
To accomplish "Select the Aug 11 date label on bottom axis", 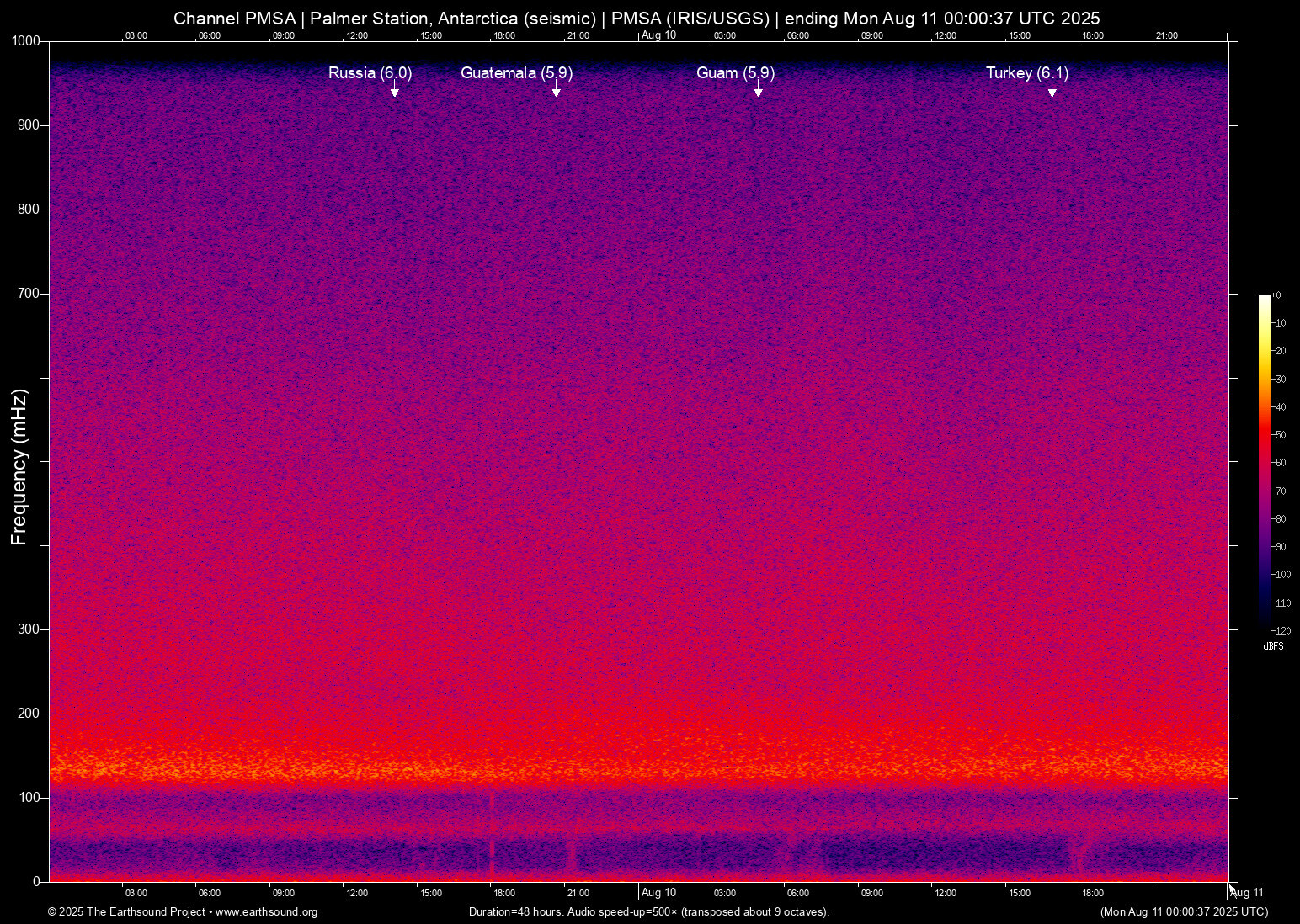I will (x=1247, y=893).
